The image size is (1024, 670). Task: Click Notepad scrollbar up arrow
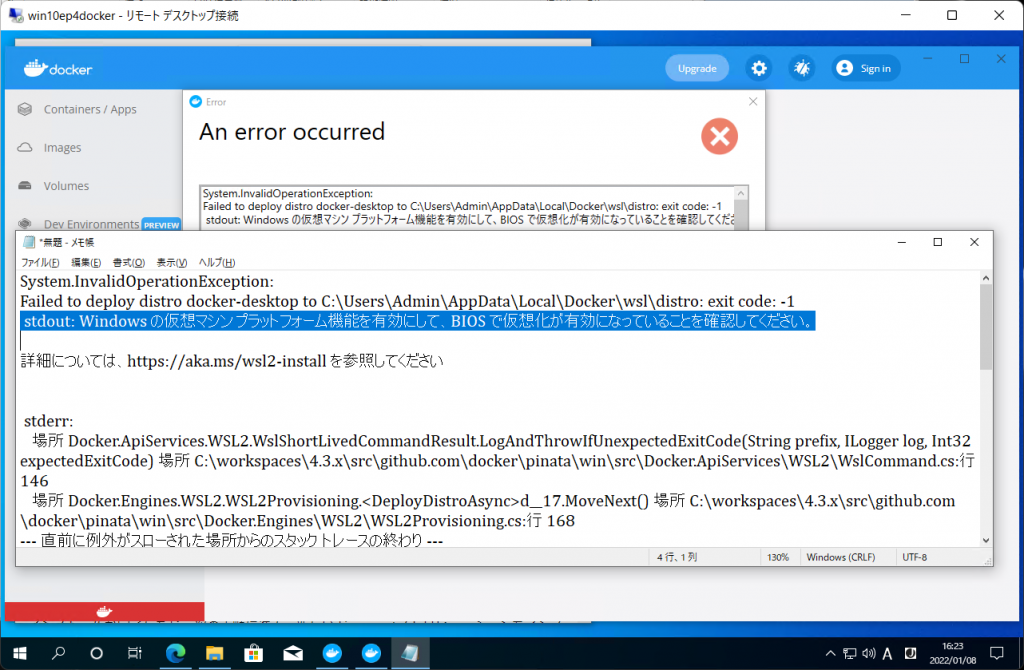[x=986, y=279]
